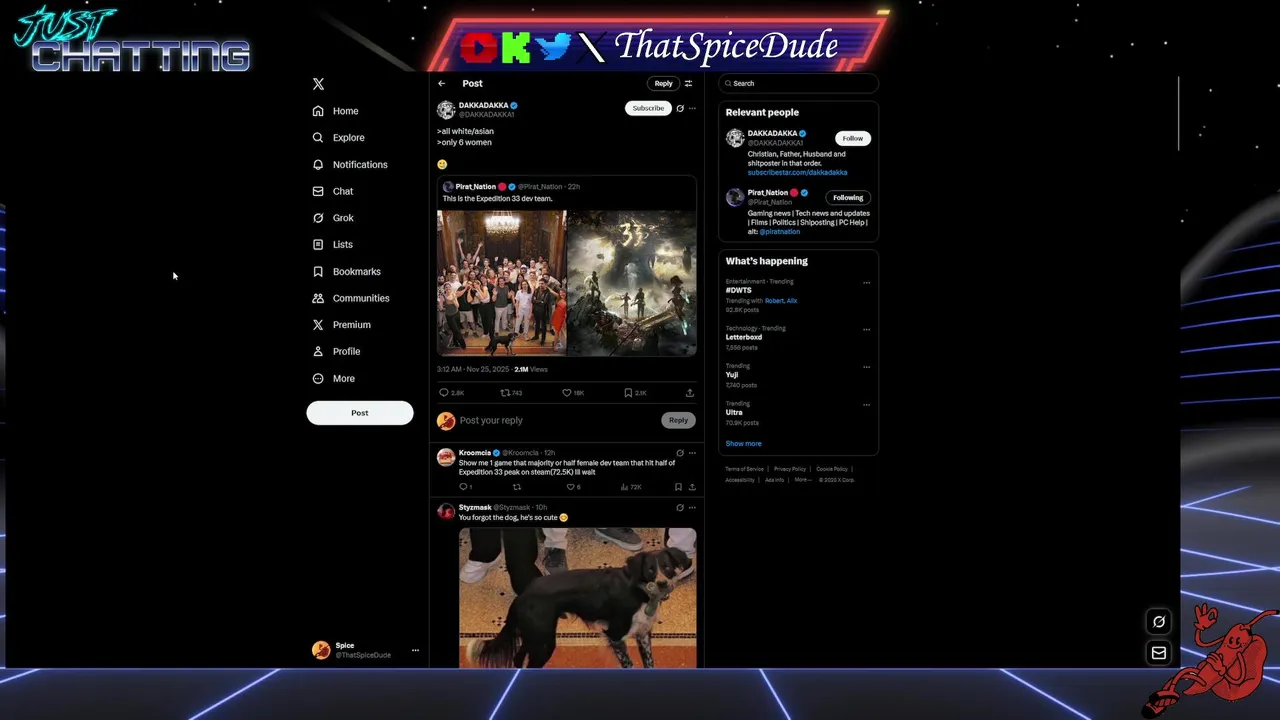Click the Premium X icon in sidebar
1280x720 pixels.
[x=318, y=325]
